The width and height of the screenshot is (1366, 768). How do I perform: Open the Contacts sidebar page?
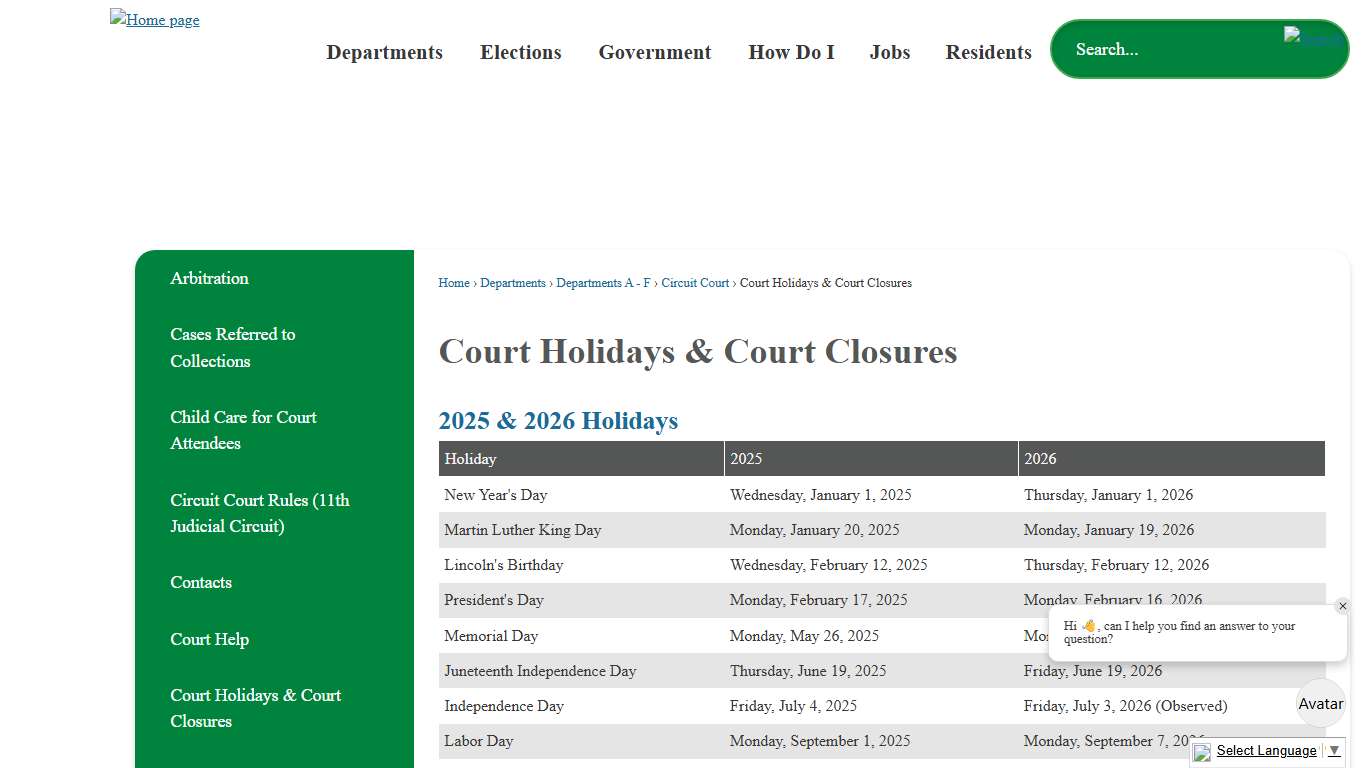pyautogui.click(x=200, y=582)
